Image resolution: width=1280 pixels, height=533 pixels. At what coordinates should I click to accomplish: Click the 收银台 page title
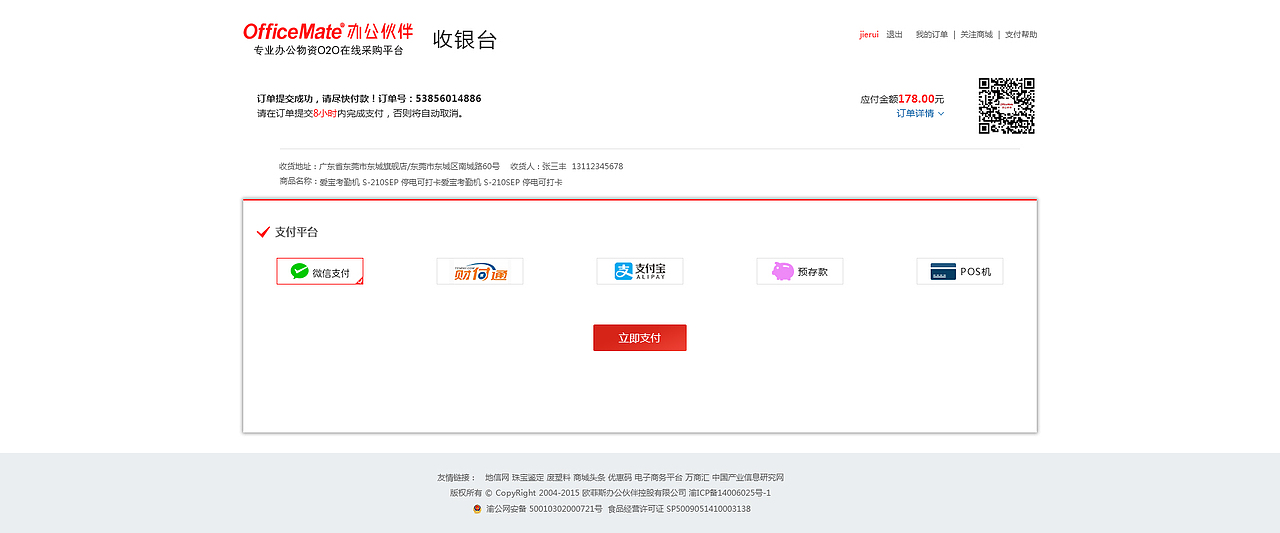tap(465, 40)
